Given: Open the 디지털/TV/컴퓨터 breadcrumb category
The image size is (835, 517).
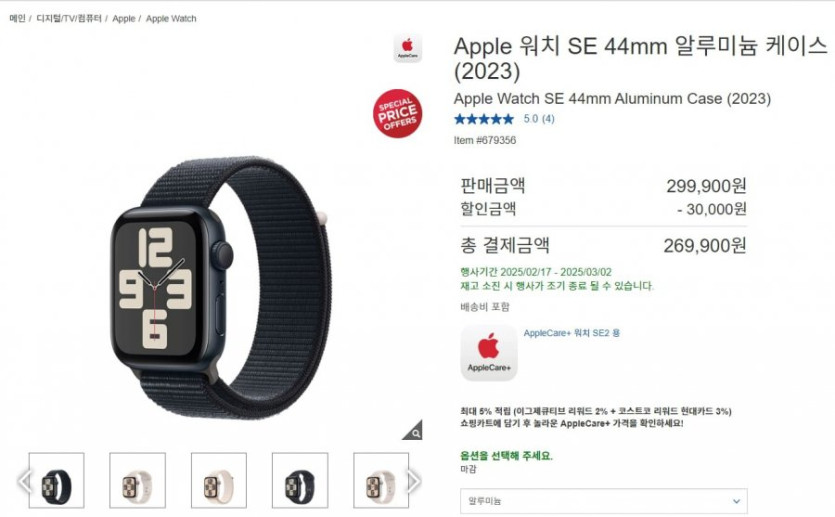Looking at the screenshot, I should pos(69,19).
